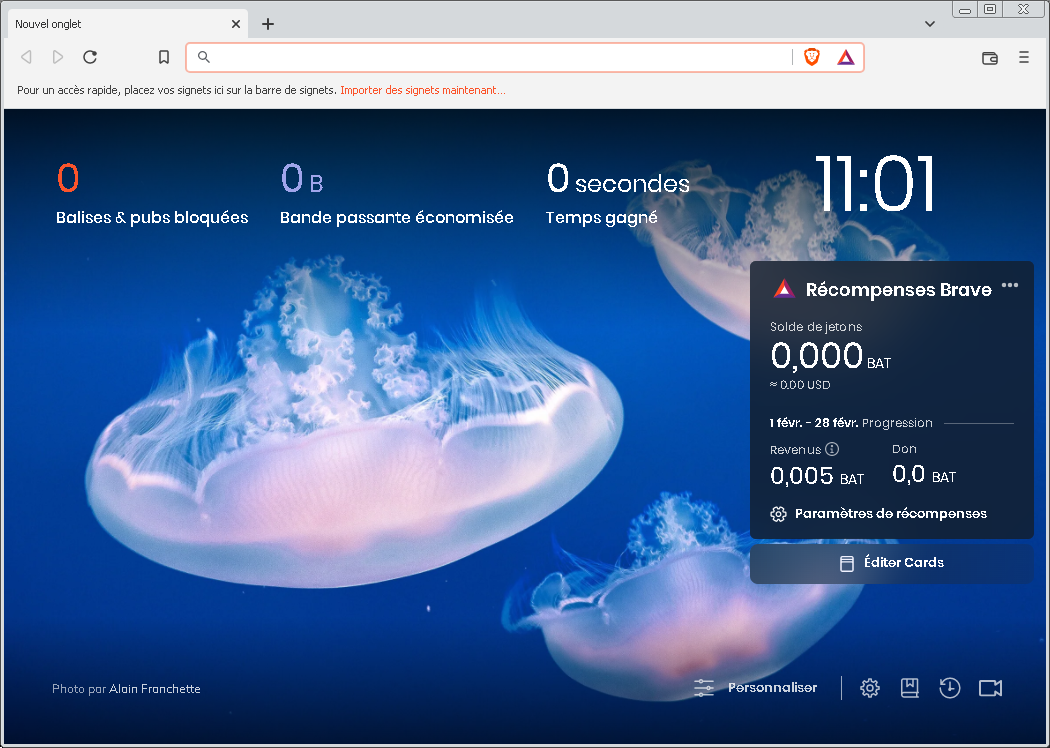Start a Brave Talk video call
The height and width of the screenshot is (748, 1050).
point(990,688)
